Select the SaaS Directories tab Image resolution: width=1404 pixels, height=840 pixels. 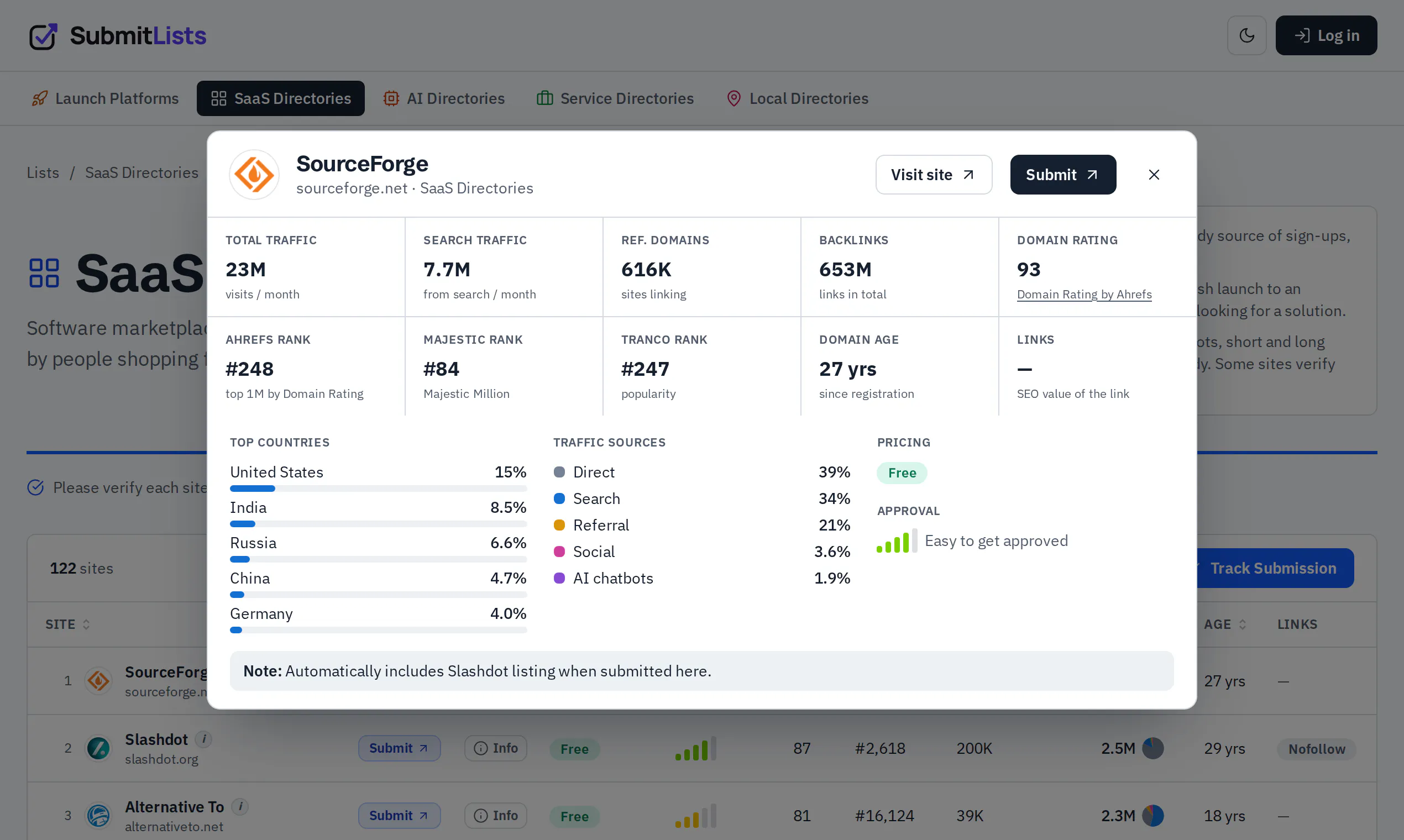[x=281, y=98]
